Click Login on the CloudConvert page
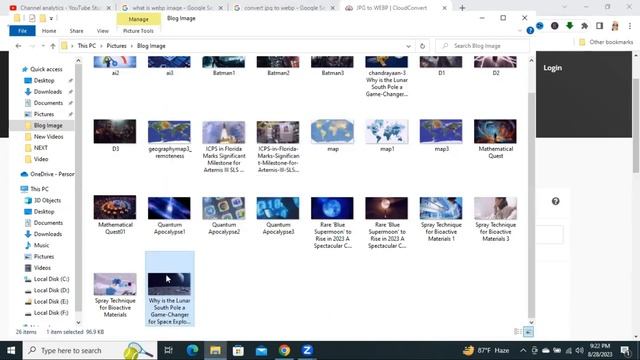Viewport: 640px width, 360px height. point(552,68)
